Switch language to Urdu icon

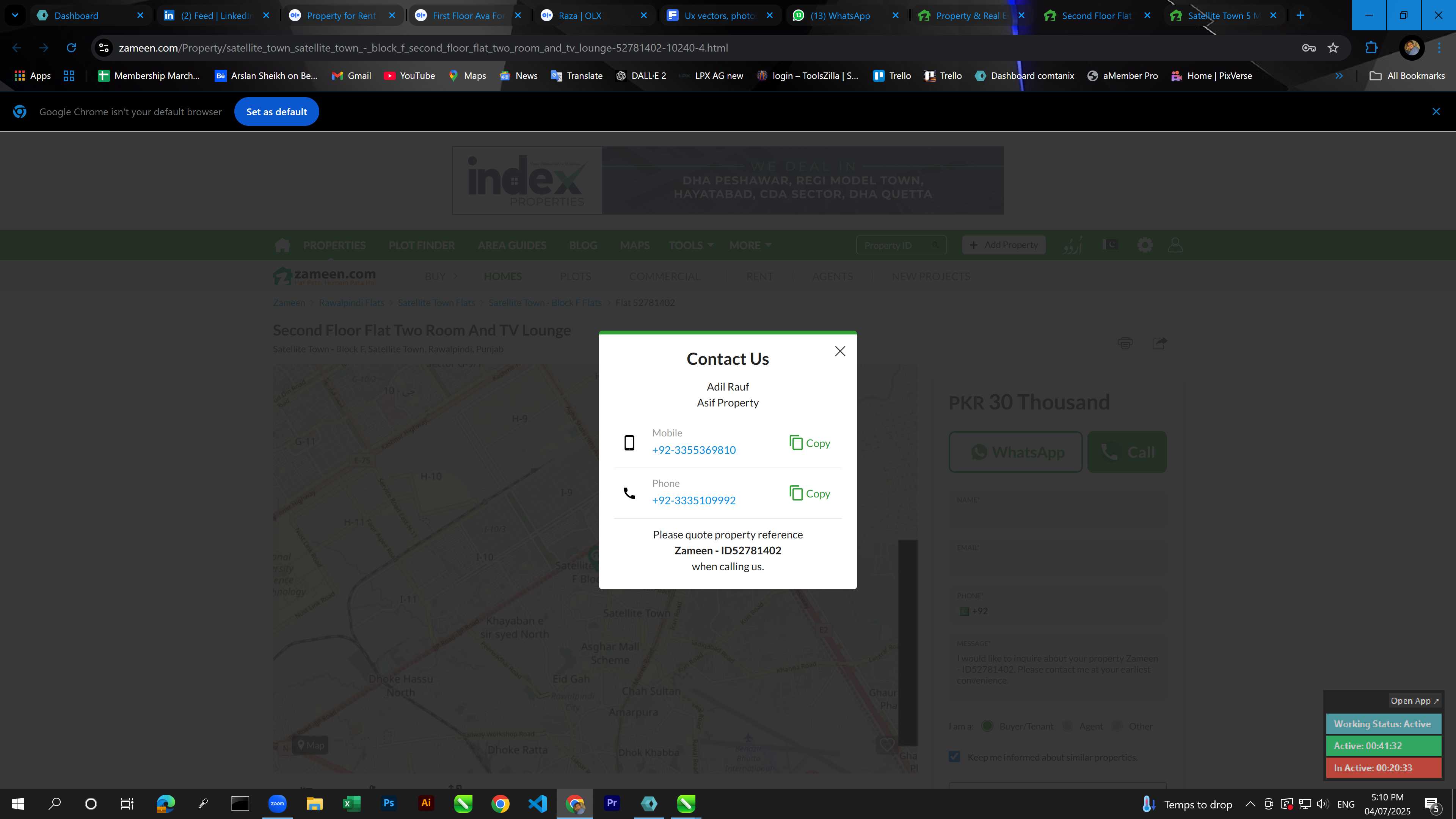(1072, 245)
